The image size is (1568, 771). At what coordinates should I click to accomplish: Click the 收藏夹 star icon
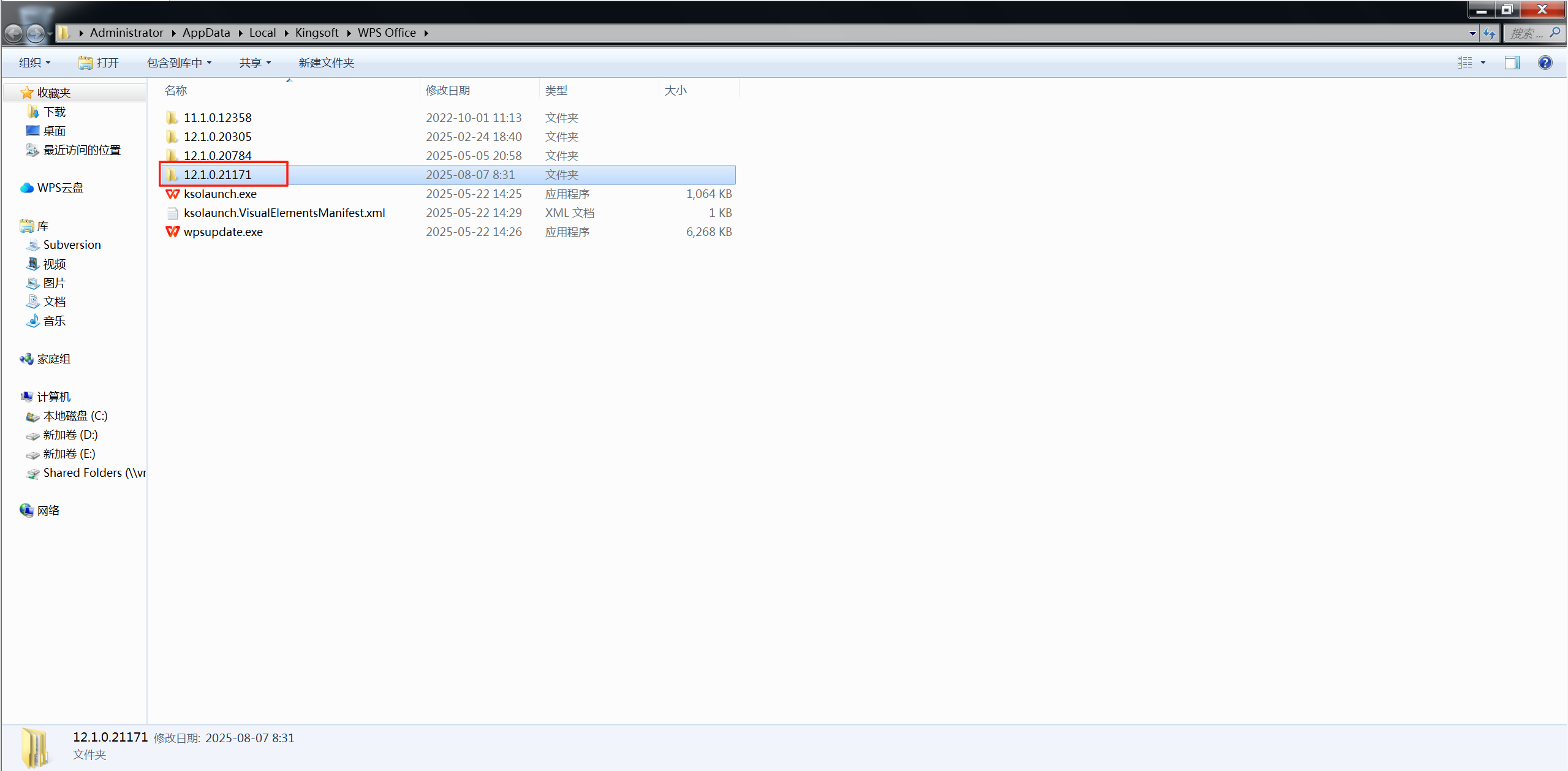tap(27, 93)
